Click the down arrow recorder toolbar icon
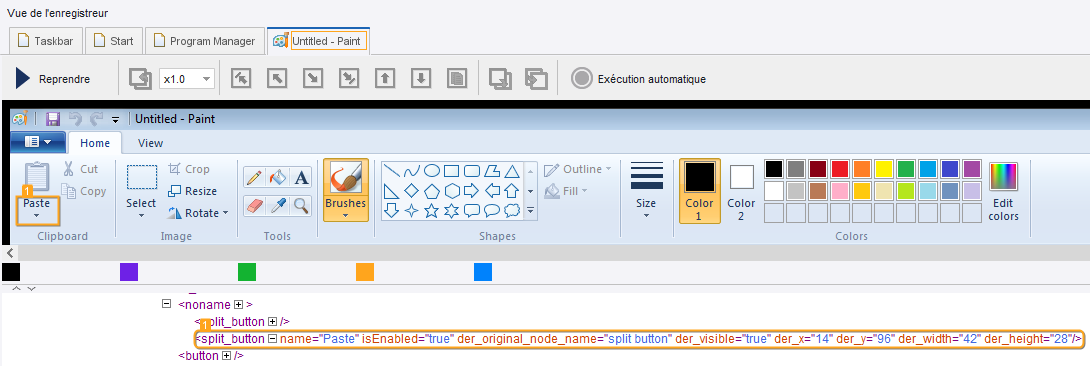 coord(420,78)
